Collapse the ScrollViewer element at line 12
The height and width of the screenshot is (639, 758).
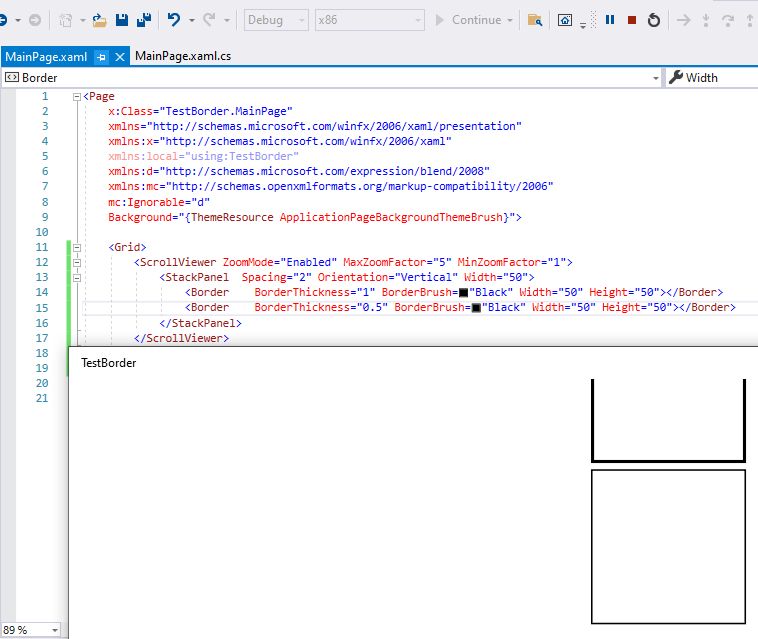[77, 262]
